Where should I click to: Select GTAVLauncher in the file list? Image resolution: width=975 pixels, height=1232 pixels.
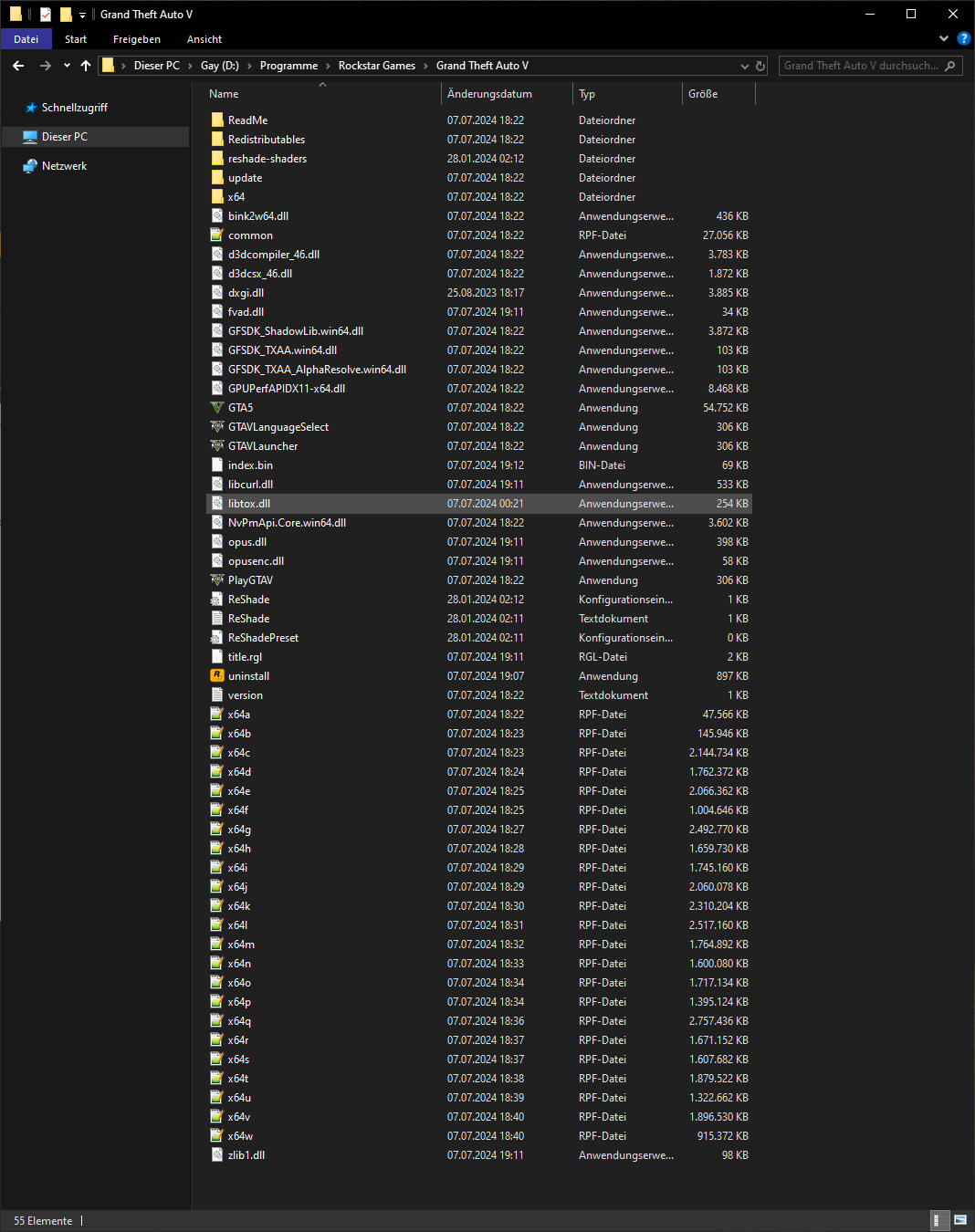[264, 445]
